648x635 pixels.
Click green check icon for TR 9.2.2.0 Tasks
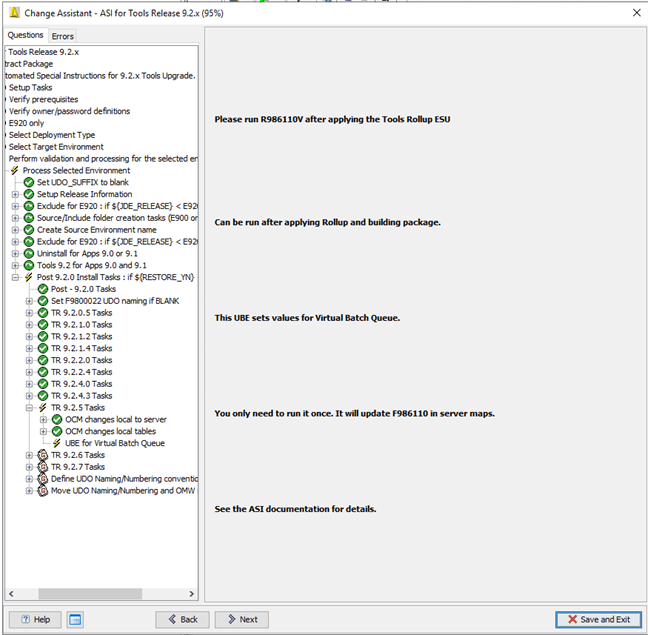[43, 360]
